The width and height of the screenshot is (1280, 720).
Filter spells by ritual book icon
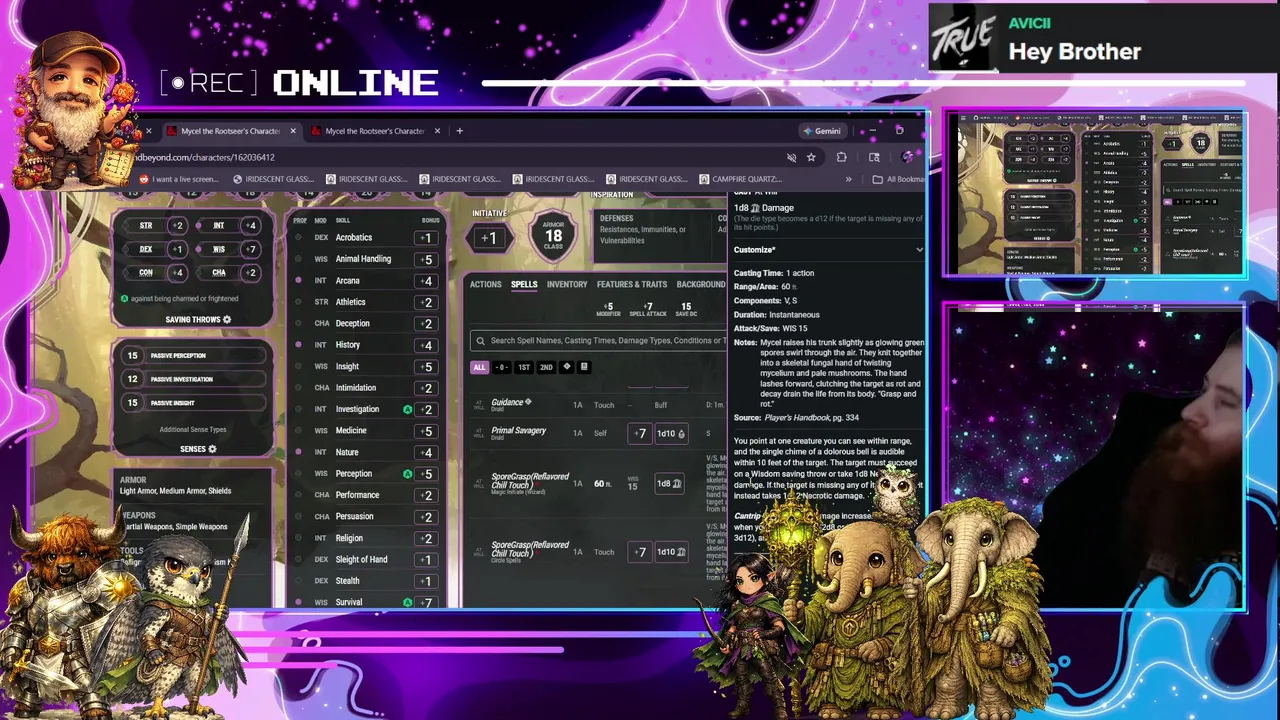(584, 367)
